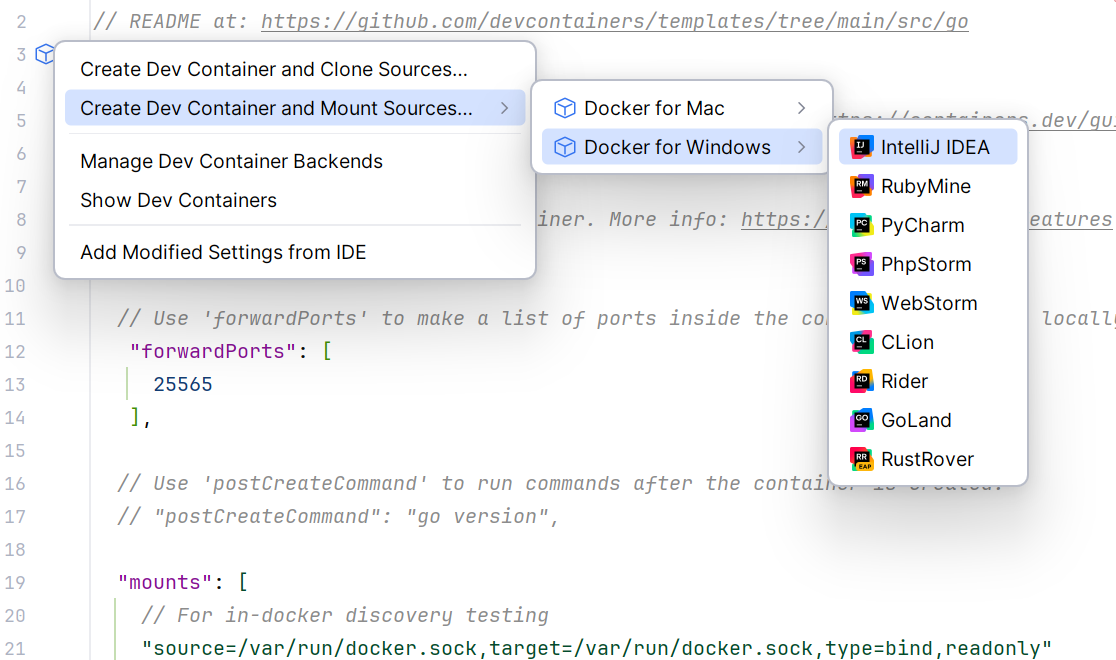Click the Docker for Windows cube icon
The image size is (1116, 660).
(564, 147)
